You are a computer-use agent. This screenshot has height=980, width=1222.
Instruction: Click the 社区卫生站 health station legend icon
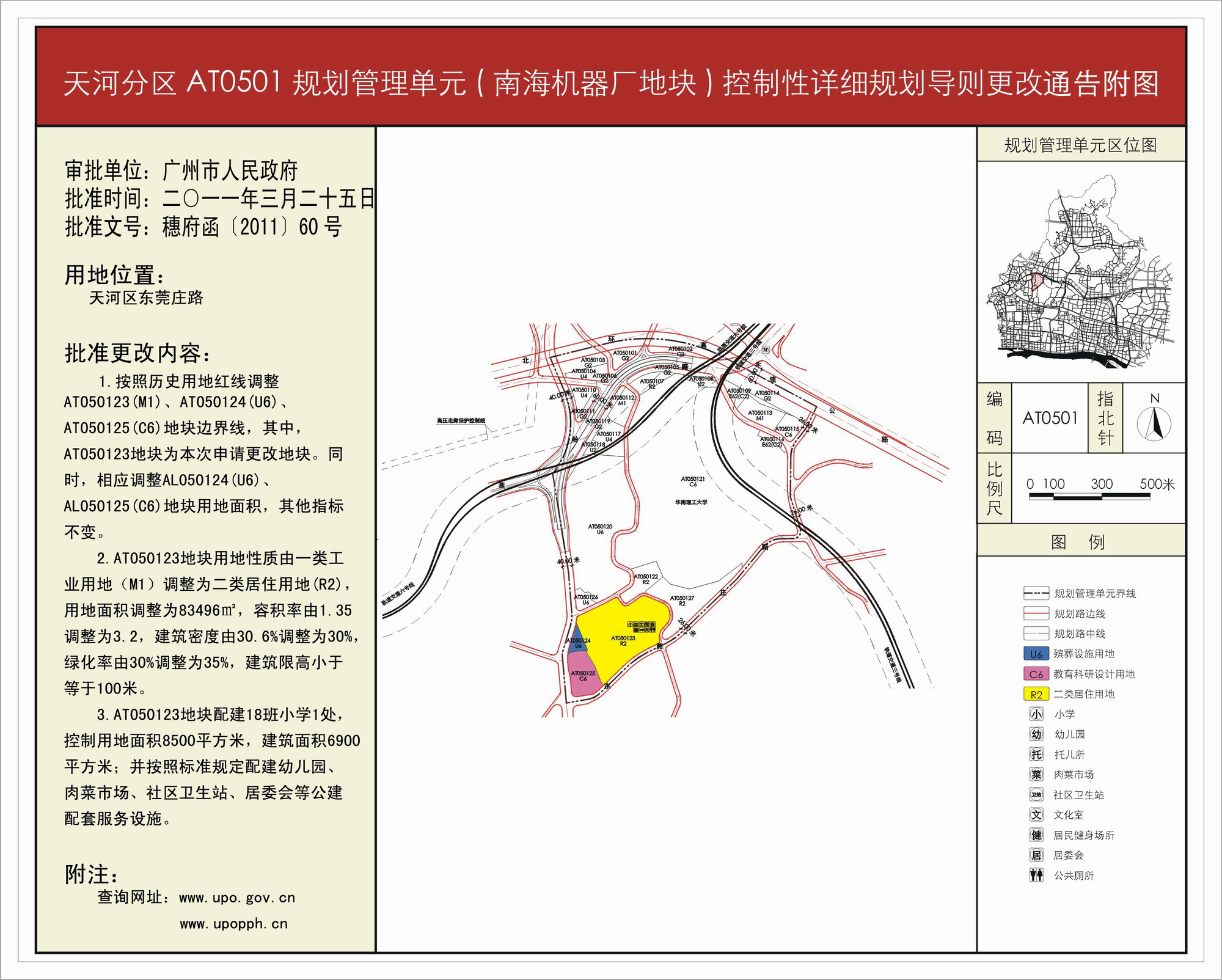click(x=1036, y=794)
